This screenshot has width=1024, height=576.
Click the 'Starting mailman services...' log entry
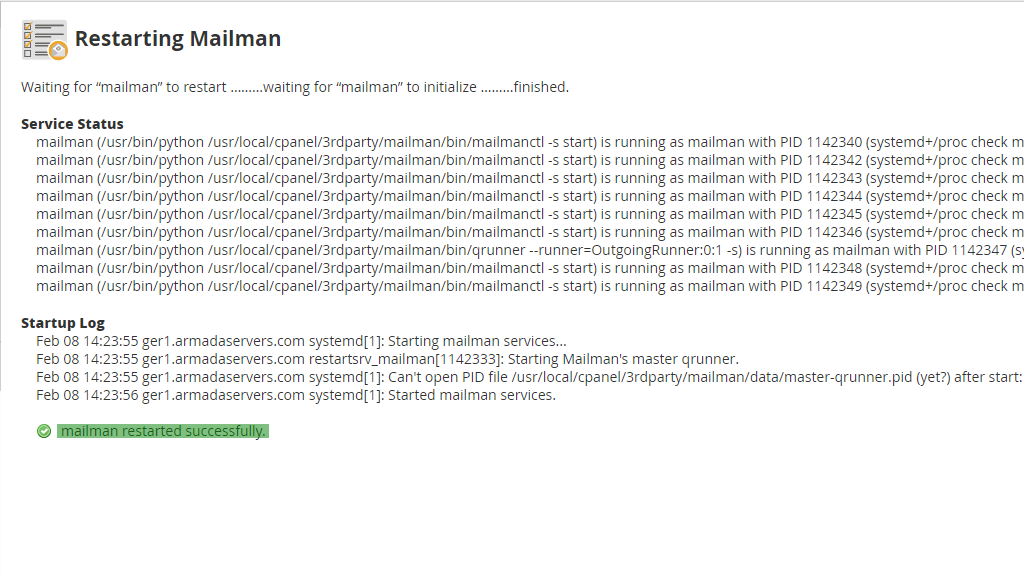[x=301, y=341]
